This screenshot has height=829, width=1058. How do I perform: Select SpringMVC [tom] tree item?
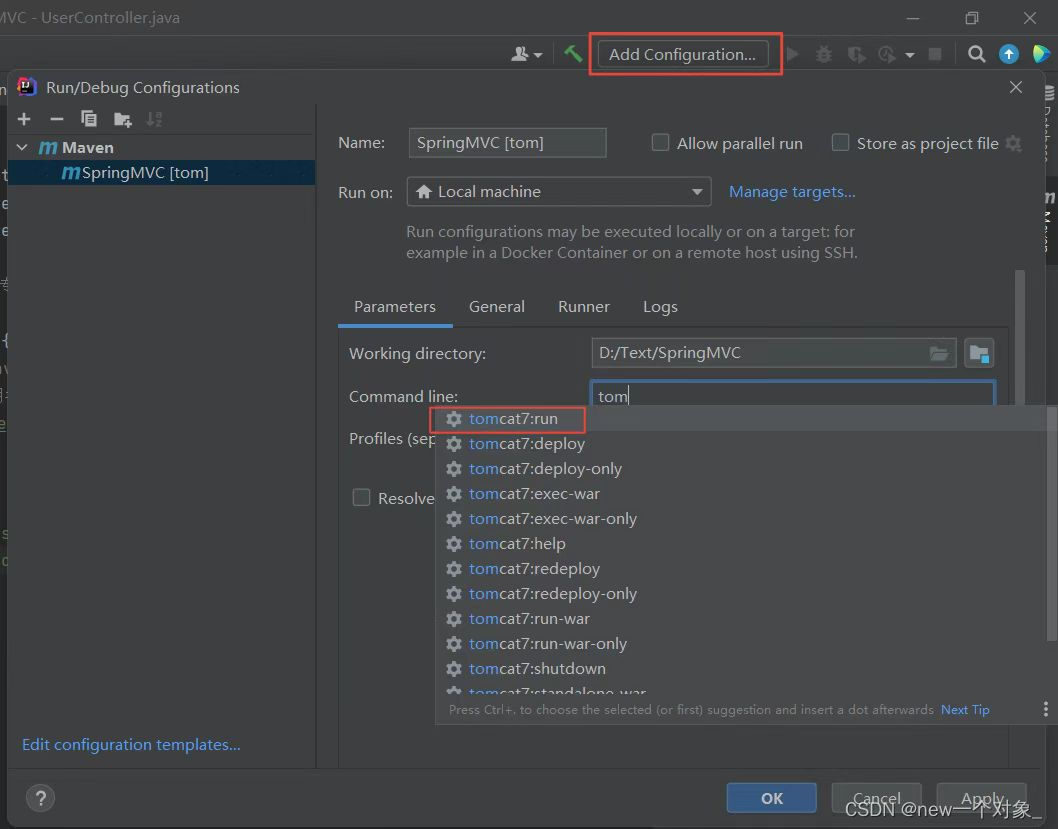(x=161, y=173)
